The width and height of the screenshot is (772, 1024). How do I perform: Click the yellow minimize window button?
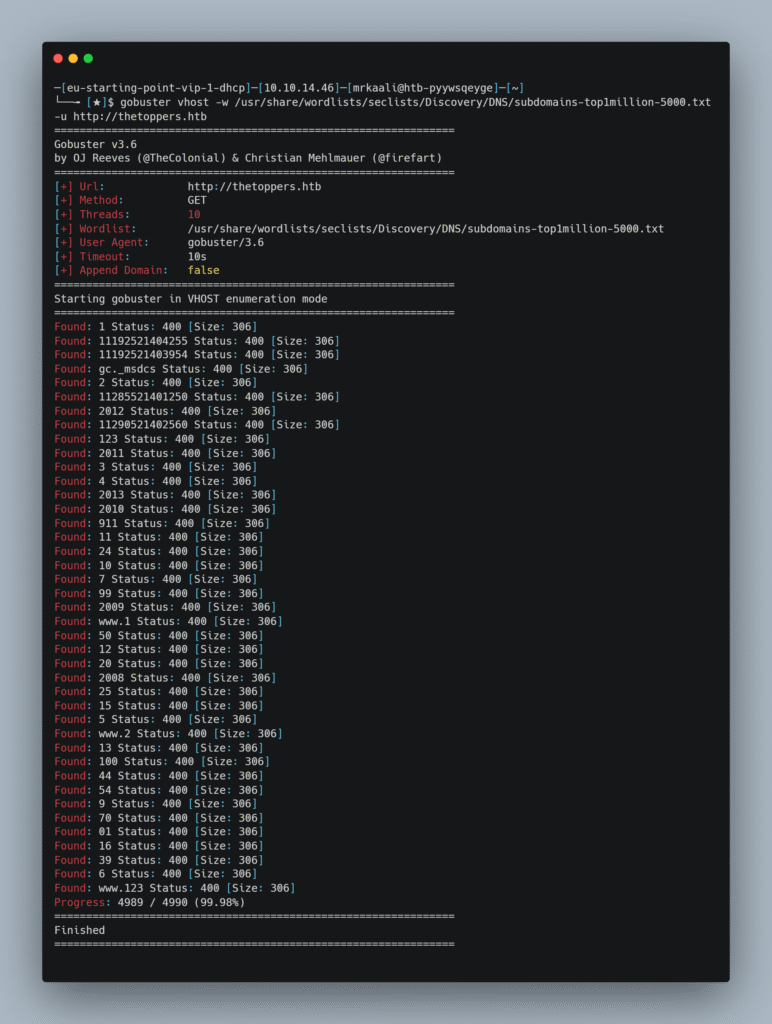click(x=73, y=59)
